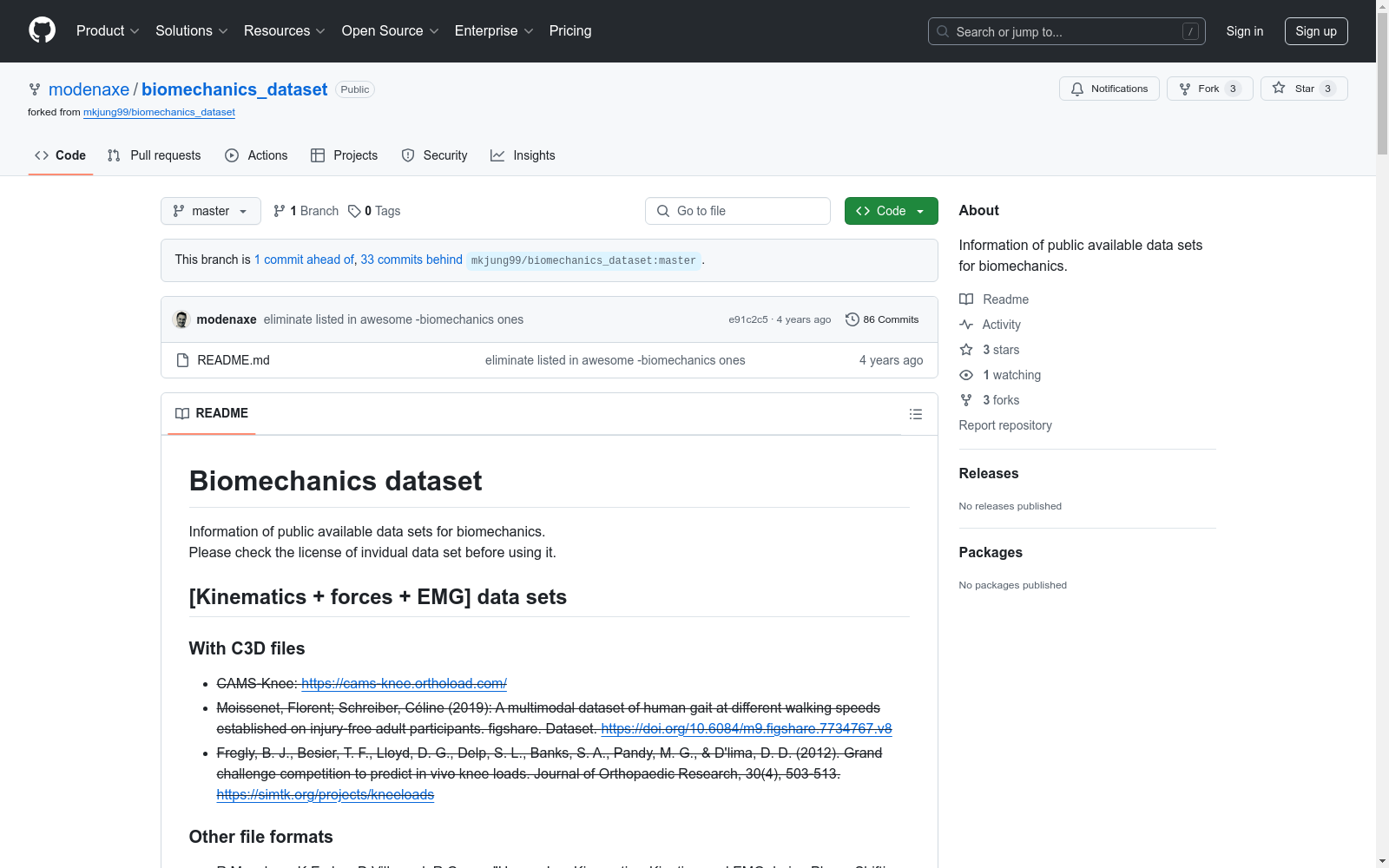Image resolution: width=1389 pixels, height=868 pixels.
Task: Click the eye icon beside watching
Action: [x=966, y=375]
